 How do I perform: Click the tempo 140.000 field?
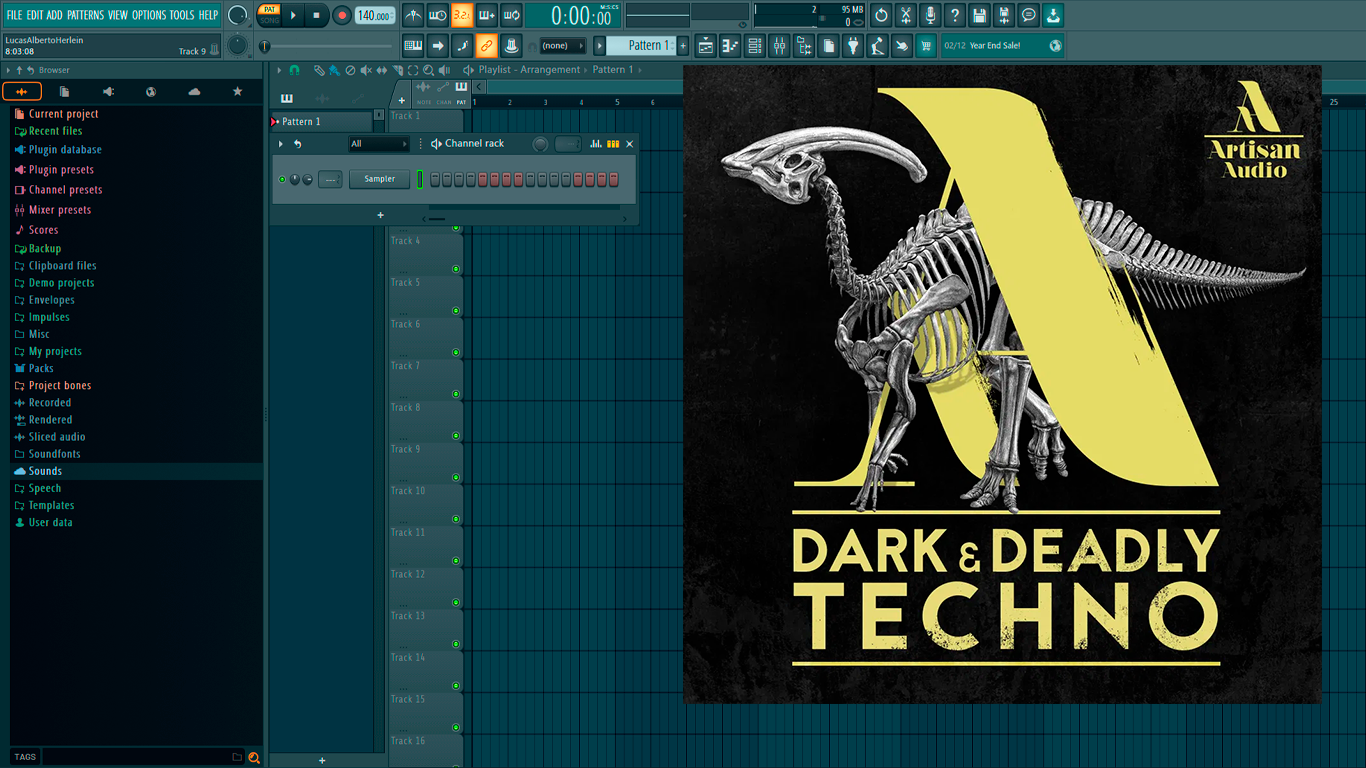tap(375, 15)
